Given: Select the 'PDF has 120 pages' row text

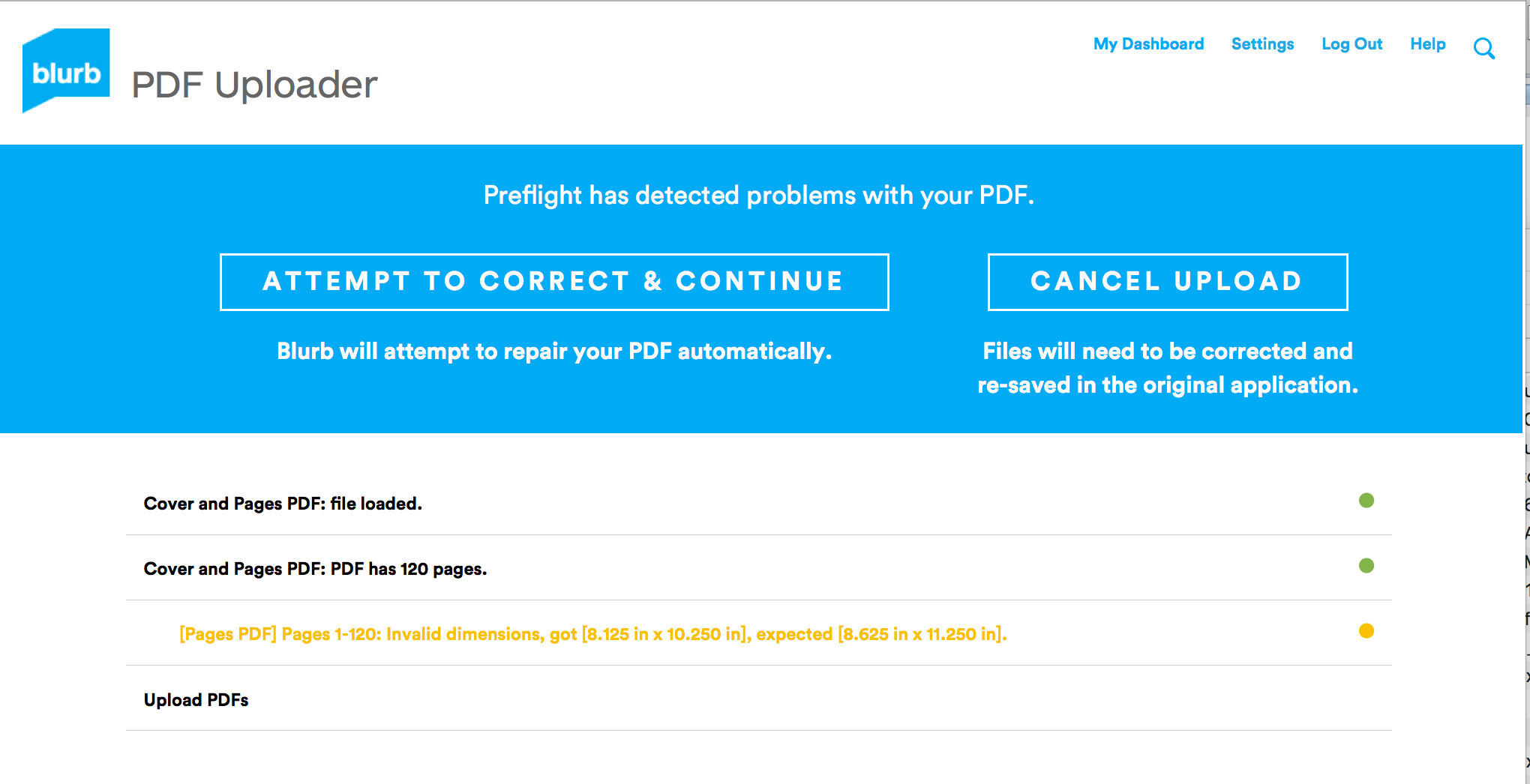Looking at the screenshot, I should pos(315,569).
